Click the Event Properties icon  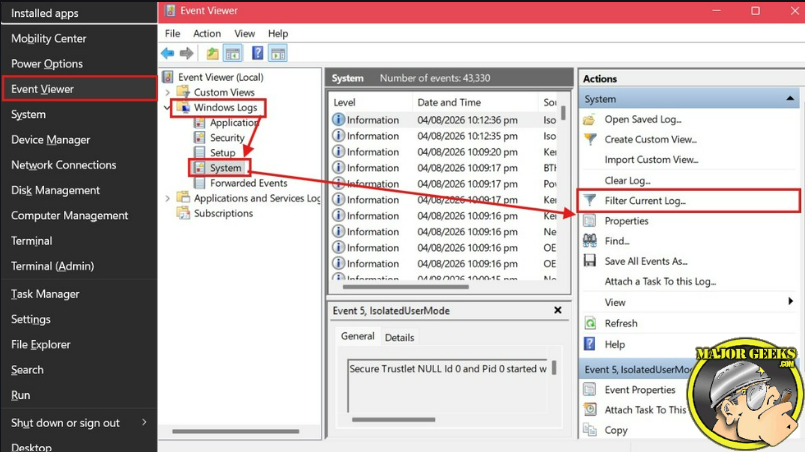pos(590,389)
